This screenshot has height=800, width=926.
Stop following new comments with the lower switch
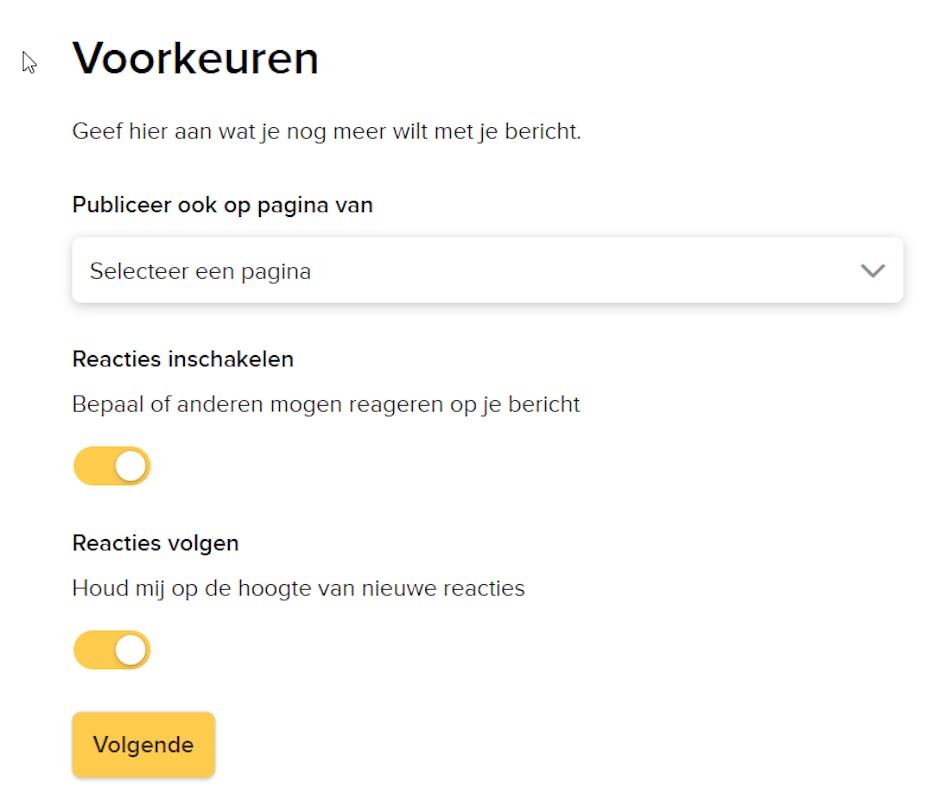(x=112, y=650)
